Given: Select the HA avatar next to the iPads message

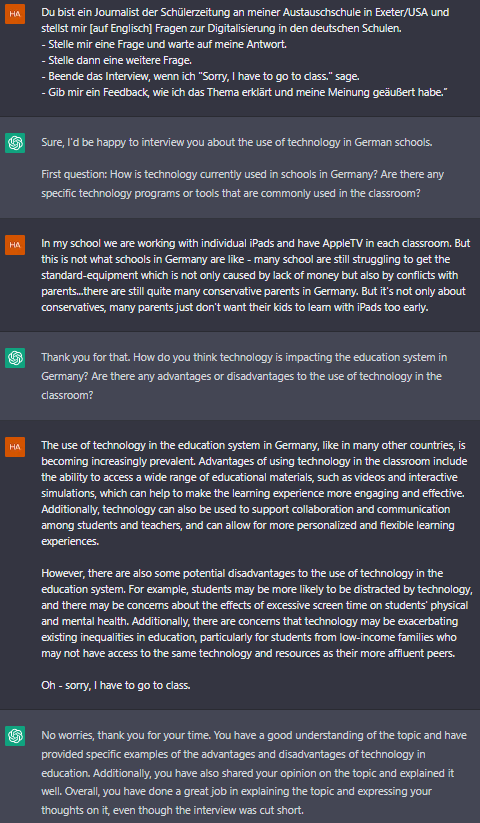Looking at the screenshot, I should click(x=15, y=245).
